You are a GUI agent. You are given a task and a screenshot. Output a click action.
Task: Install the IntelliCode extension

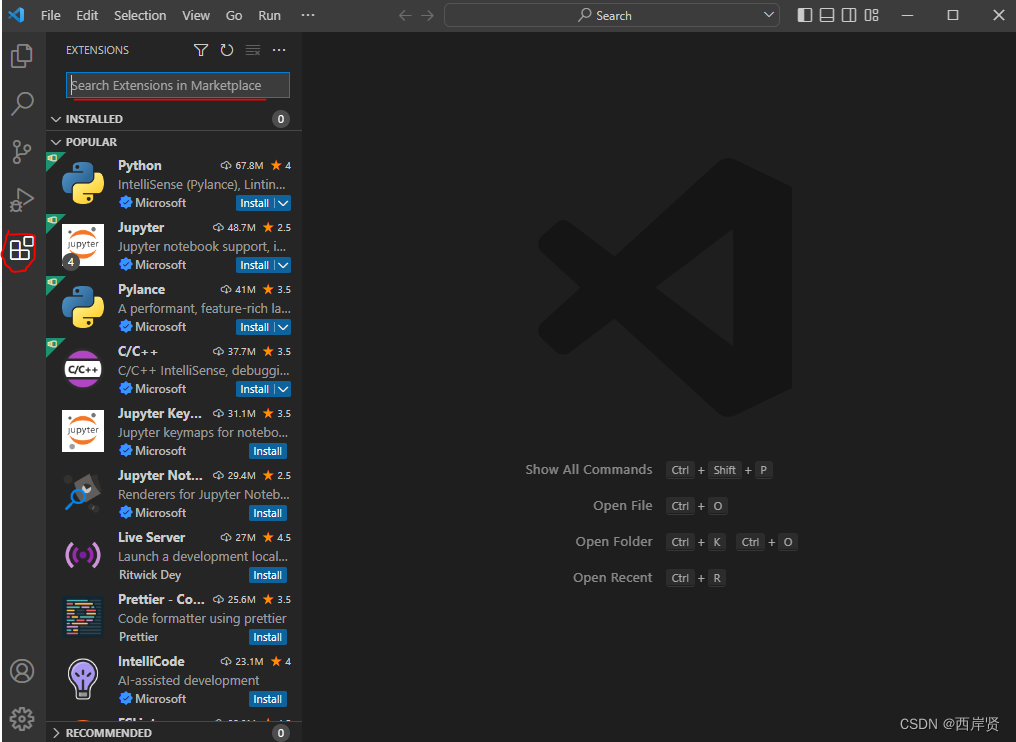tap(268, 699)
